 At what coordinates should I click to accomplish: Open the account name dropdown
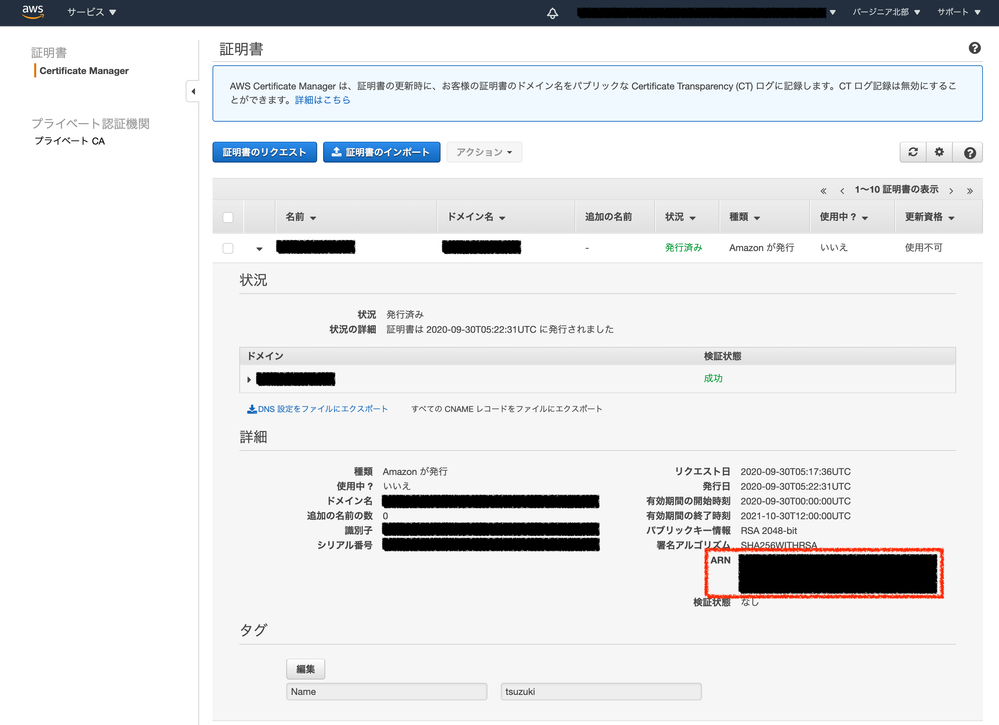coord(707,12)
